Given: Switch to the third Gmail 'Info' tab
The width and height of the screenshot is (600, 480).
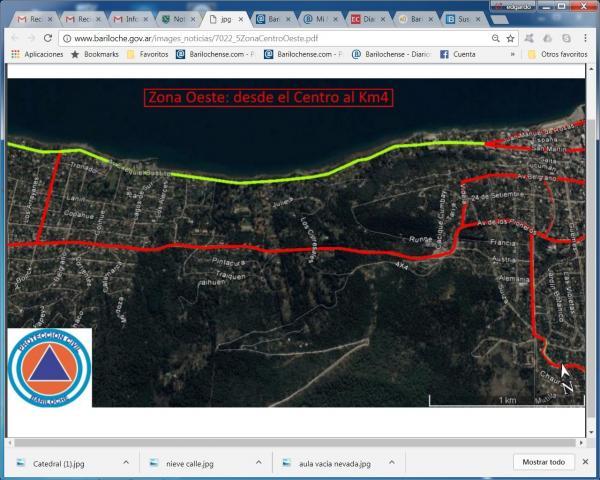Looking at the screenshot, I should pyautogui.click(x=130, y=19).
